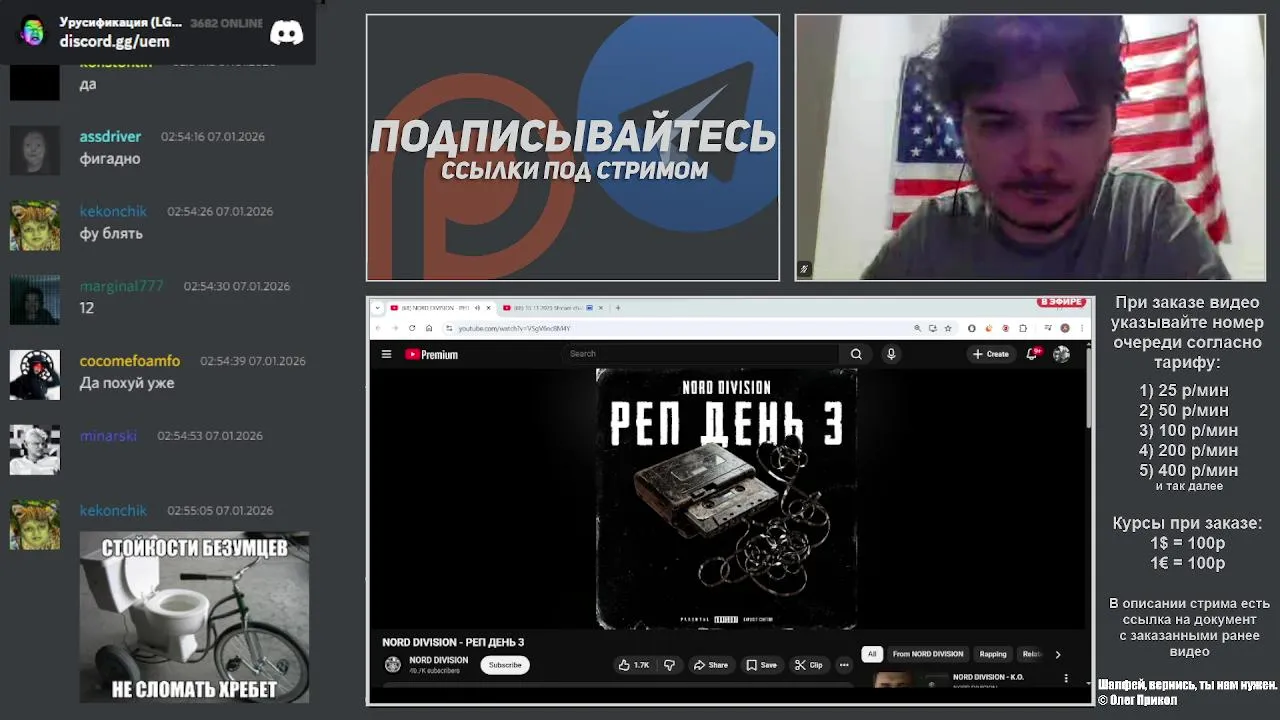Click the В ЭФИРЕ live badge
Image resolution: width=1280 pixels, height=720 pixels.
click(1062, 302)
